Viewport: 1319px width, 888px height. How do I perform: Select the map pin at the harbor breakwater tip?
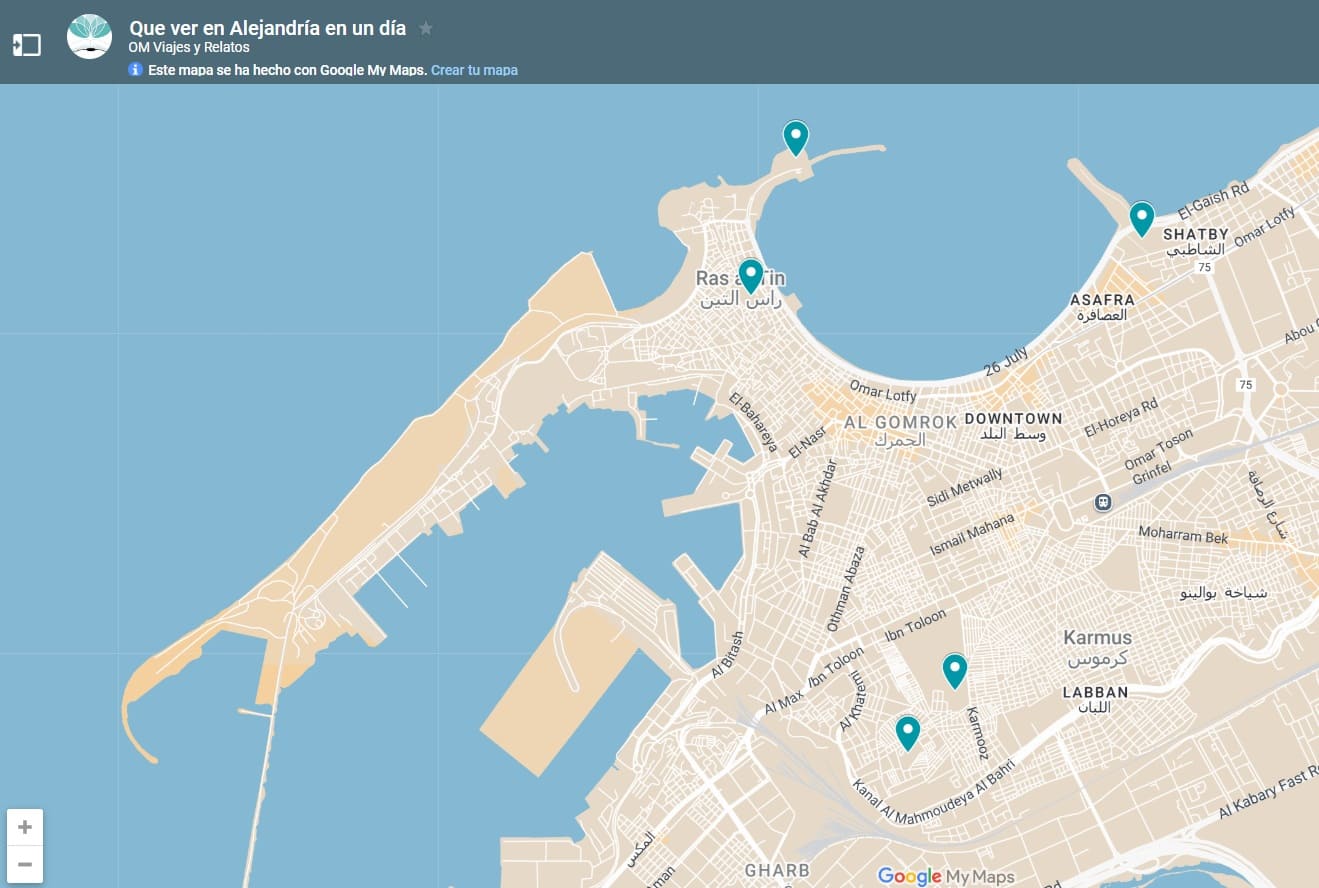(795, 138)
